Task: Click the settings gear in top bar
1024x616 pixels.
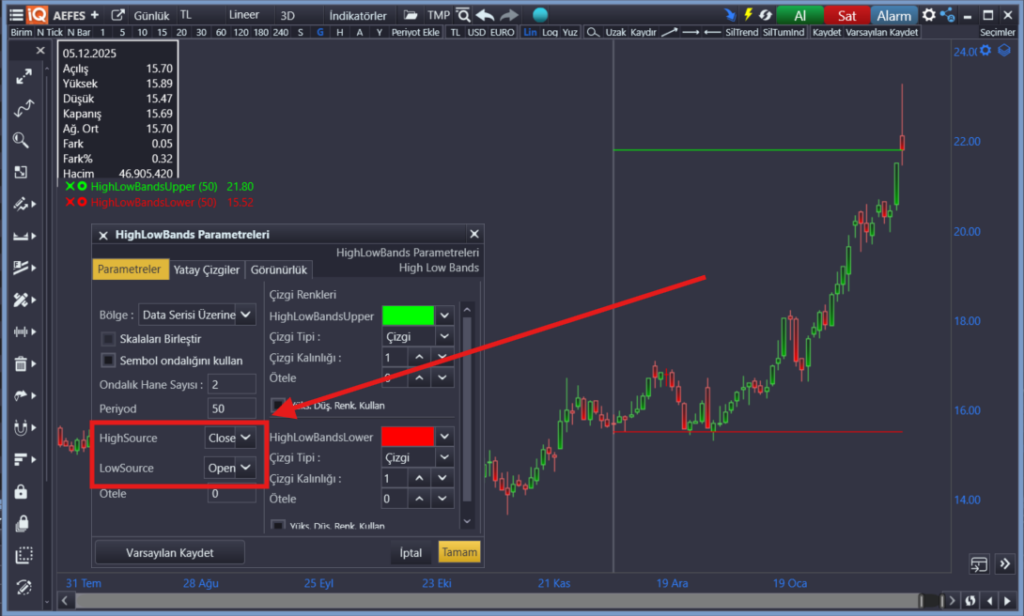Action: click(x=929, y=15)
